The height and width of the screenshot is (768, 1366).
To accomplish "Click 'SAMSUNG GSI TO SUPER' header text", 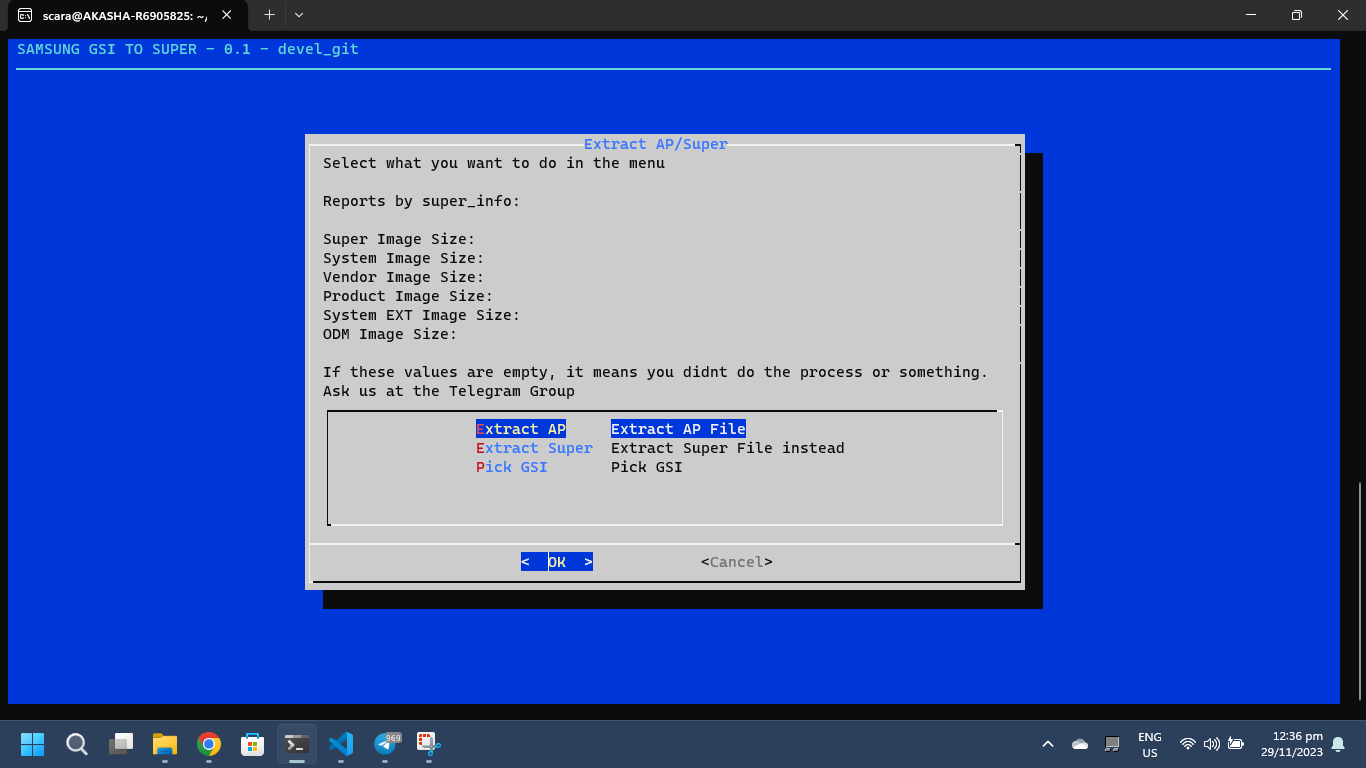I will [107, 49].
